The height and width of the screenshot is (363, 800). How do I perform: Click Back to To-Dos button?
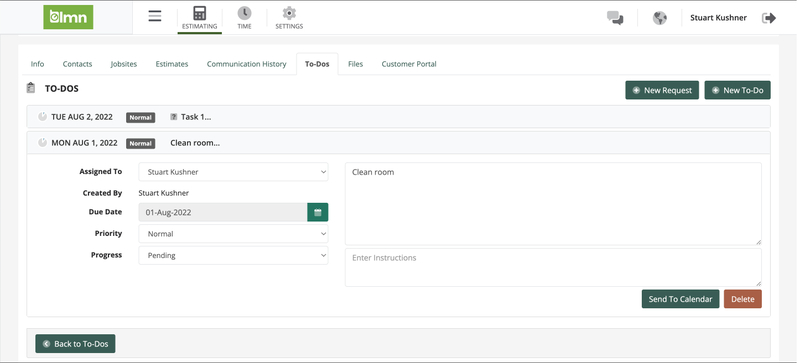76,344
